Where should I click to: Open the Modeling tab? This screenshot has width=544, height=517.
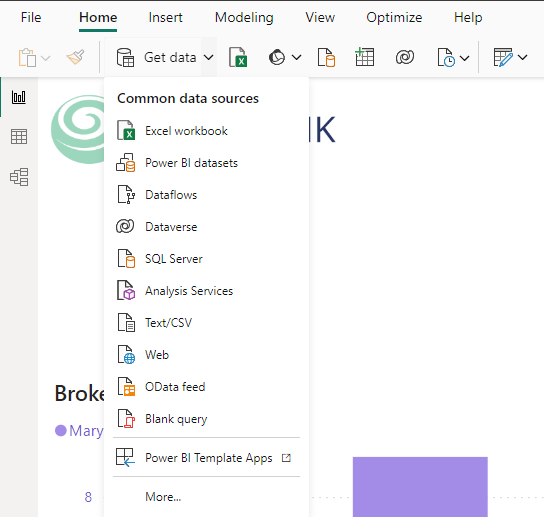[x=244, y=17]
